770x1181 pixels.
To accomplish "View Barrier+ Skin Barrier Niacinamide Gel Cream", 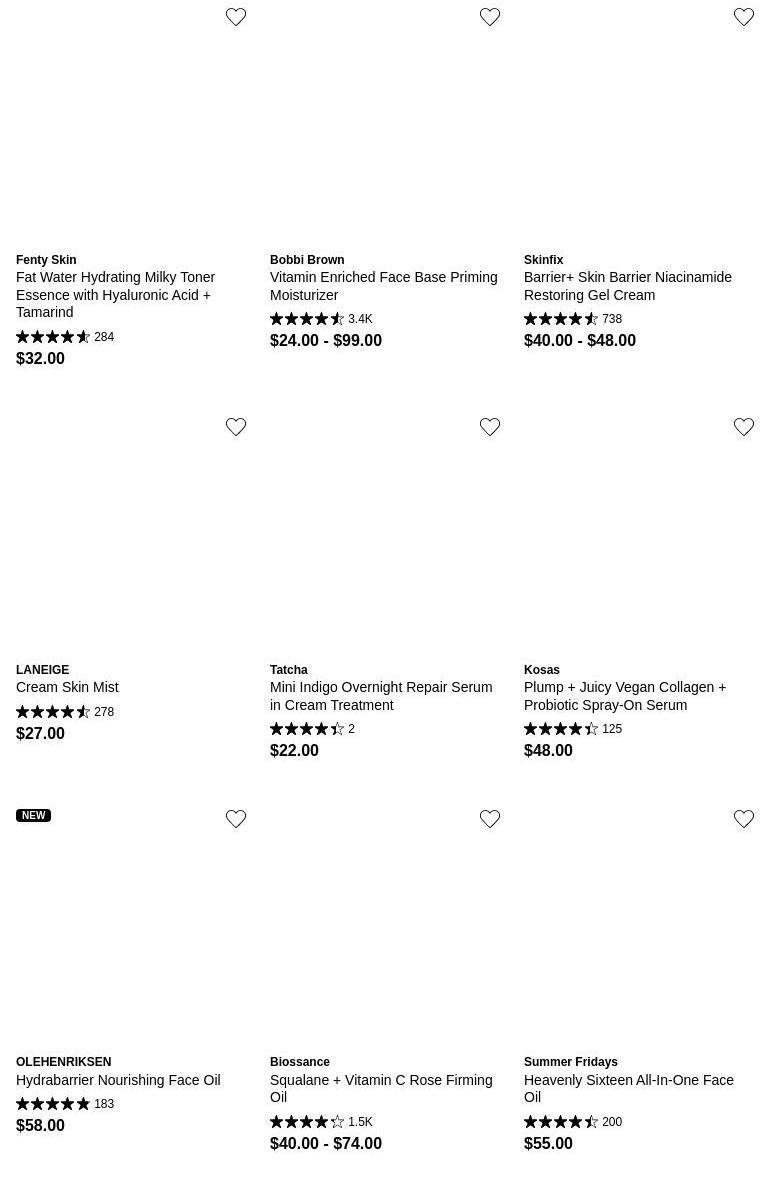I will (627, 286).
